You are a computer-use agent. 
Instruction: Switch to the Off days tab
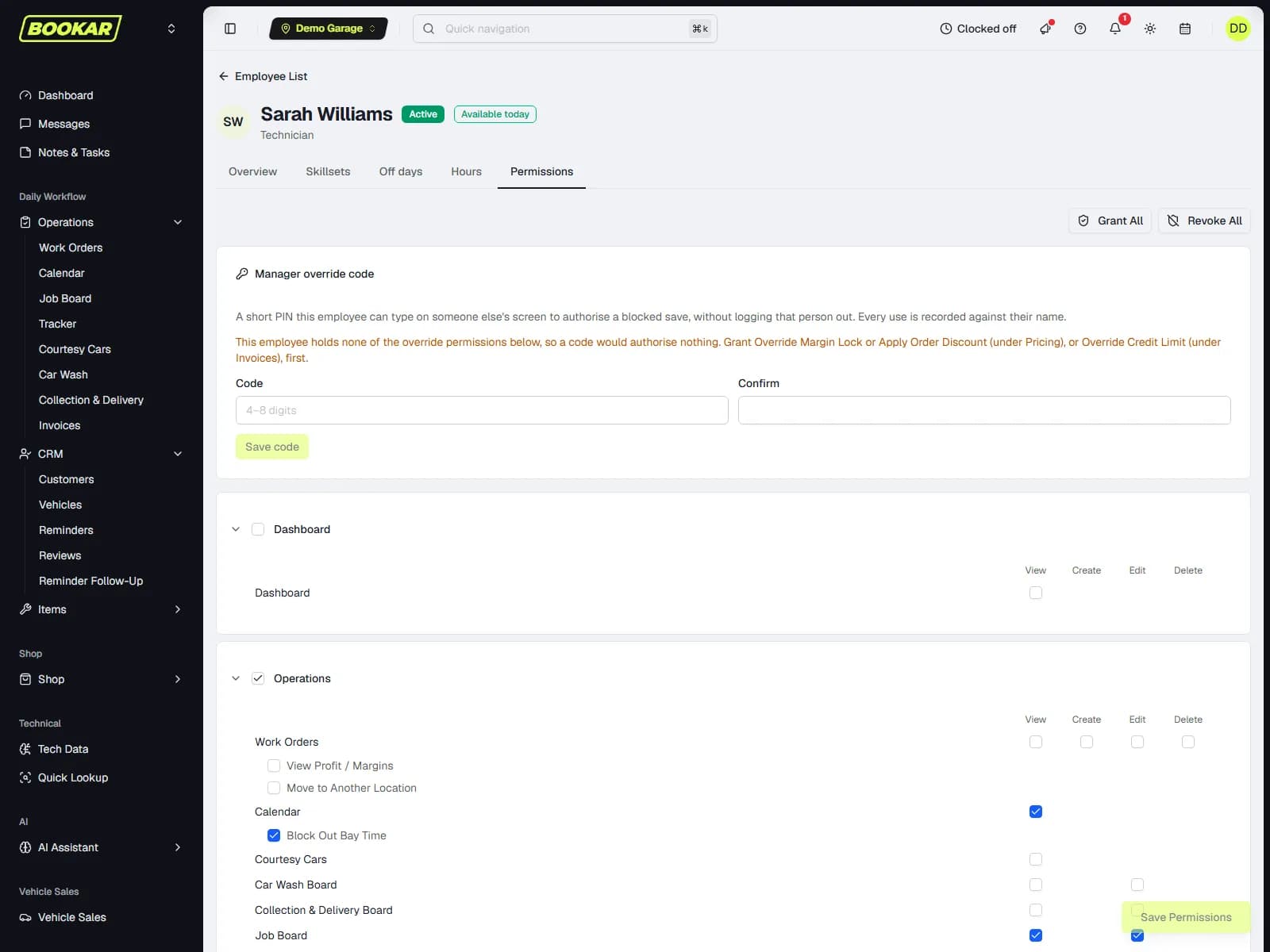pos(401,171)
